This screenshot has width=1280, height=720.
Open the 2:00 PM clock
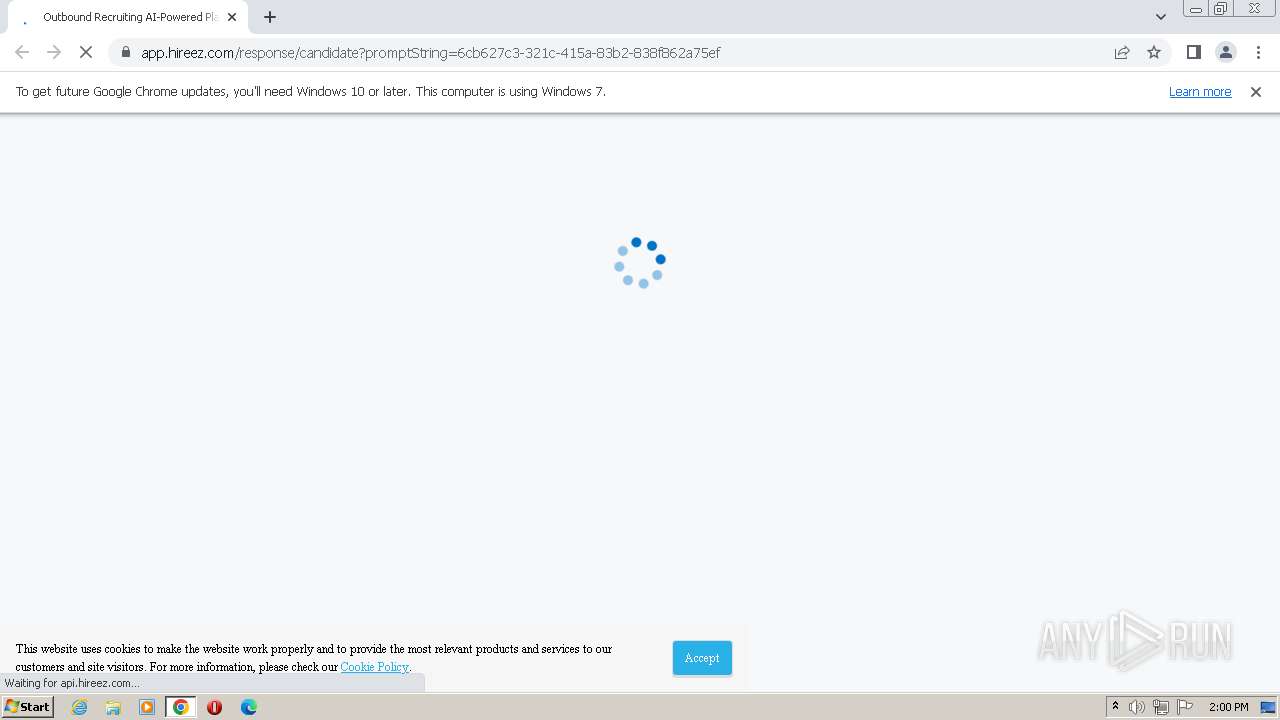pos(1228,707)
